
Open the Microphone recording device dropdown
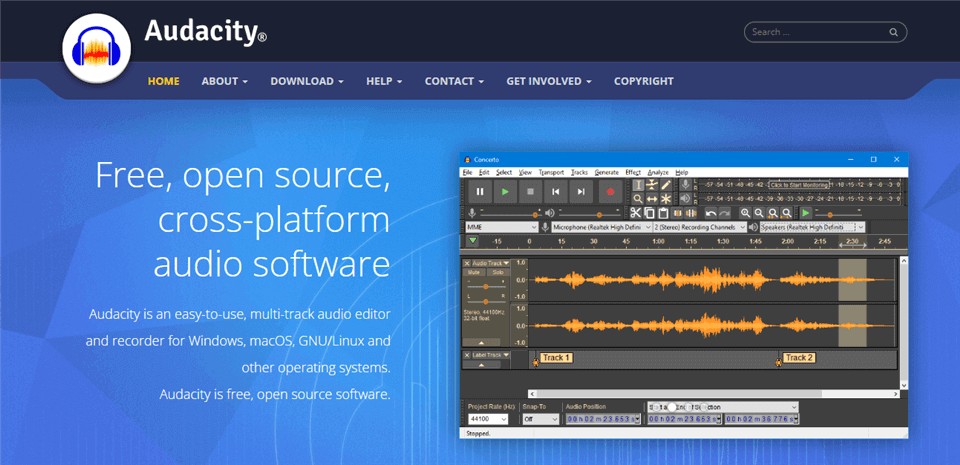[x=602, y=227]
